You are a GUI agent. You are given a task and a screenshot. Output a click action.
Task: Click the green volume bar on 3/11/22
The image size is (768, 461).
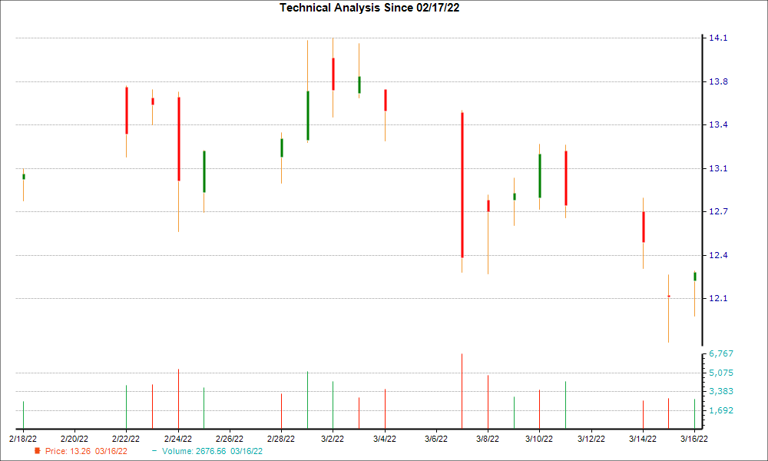click(x=565, y=405)
